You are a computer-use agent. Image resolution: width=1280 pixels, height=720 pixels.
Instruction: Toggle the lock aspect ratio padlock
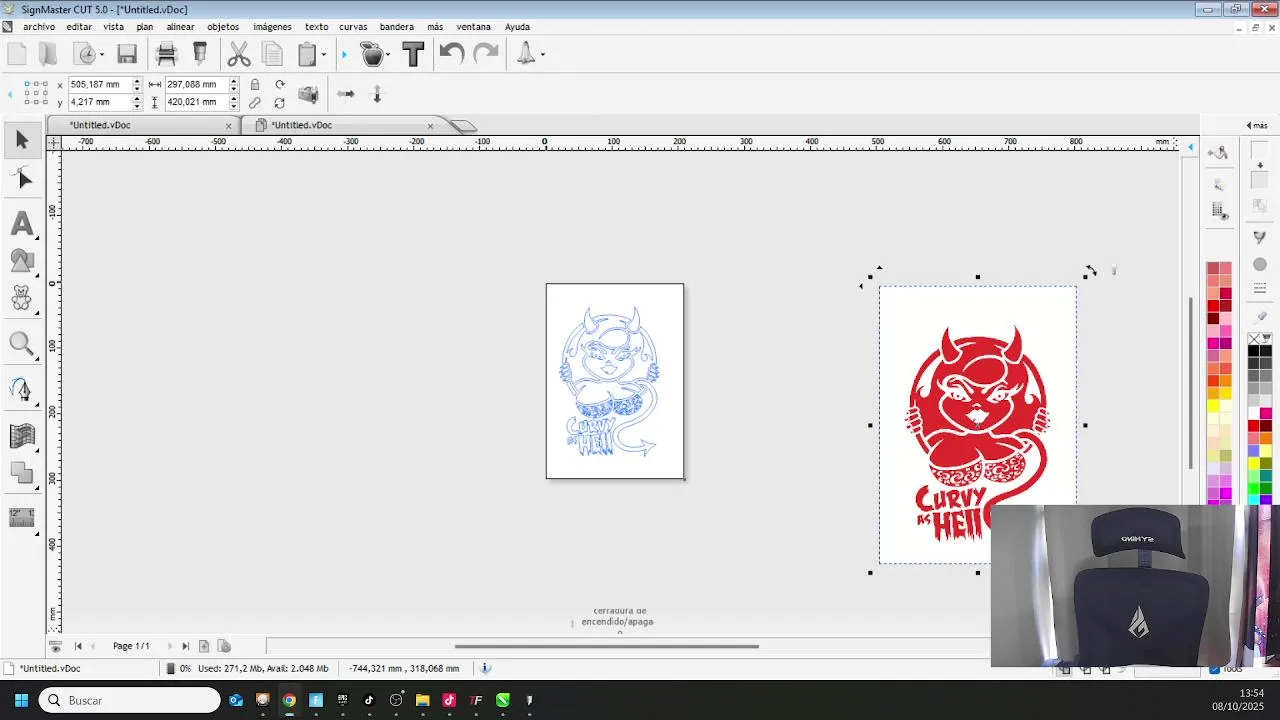coord(255,84)
